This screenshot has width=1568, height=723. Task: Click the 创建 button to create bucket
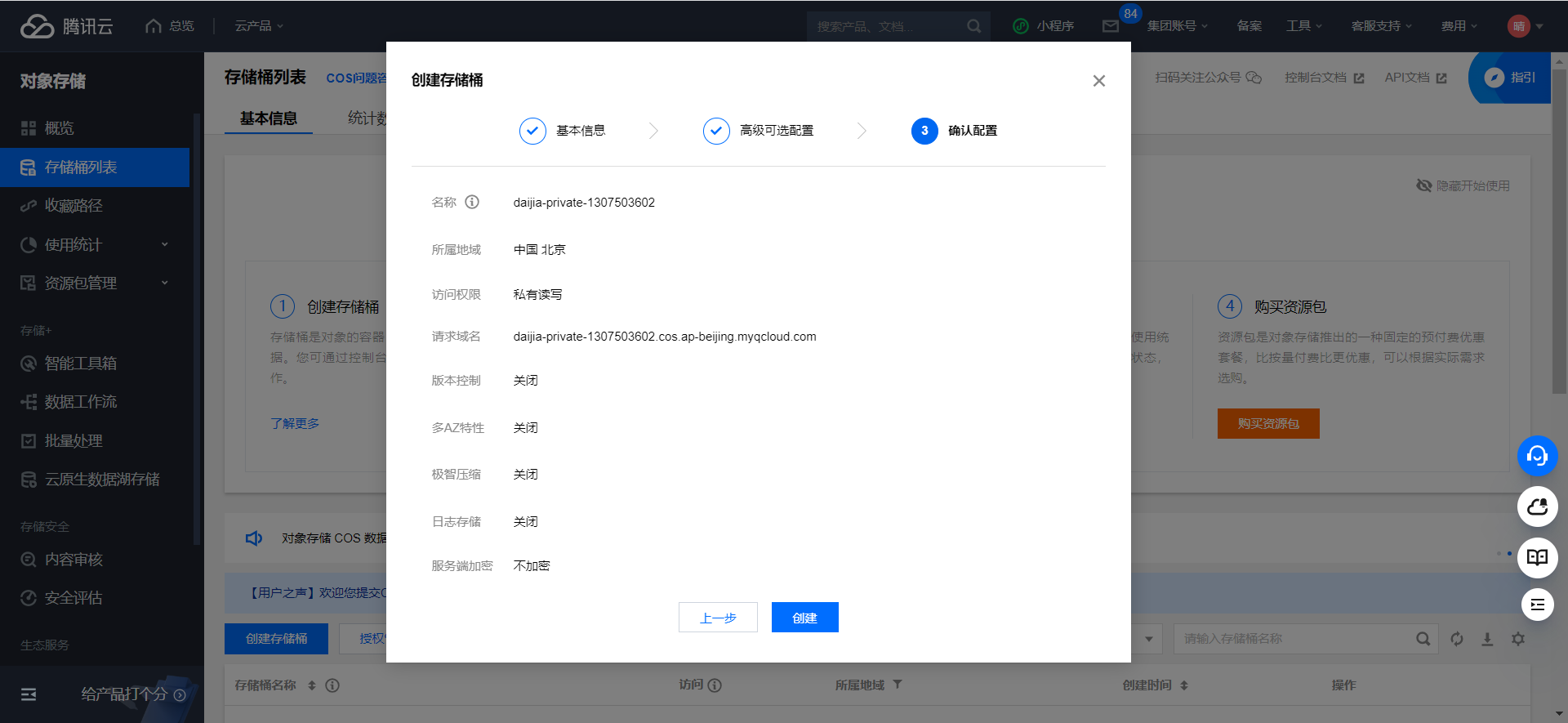pyautogui.click(x=804, y=618)
